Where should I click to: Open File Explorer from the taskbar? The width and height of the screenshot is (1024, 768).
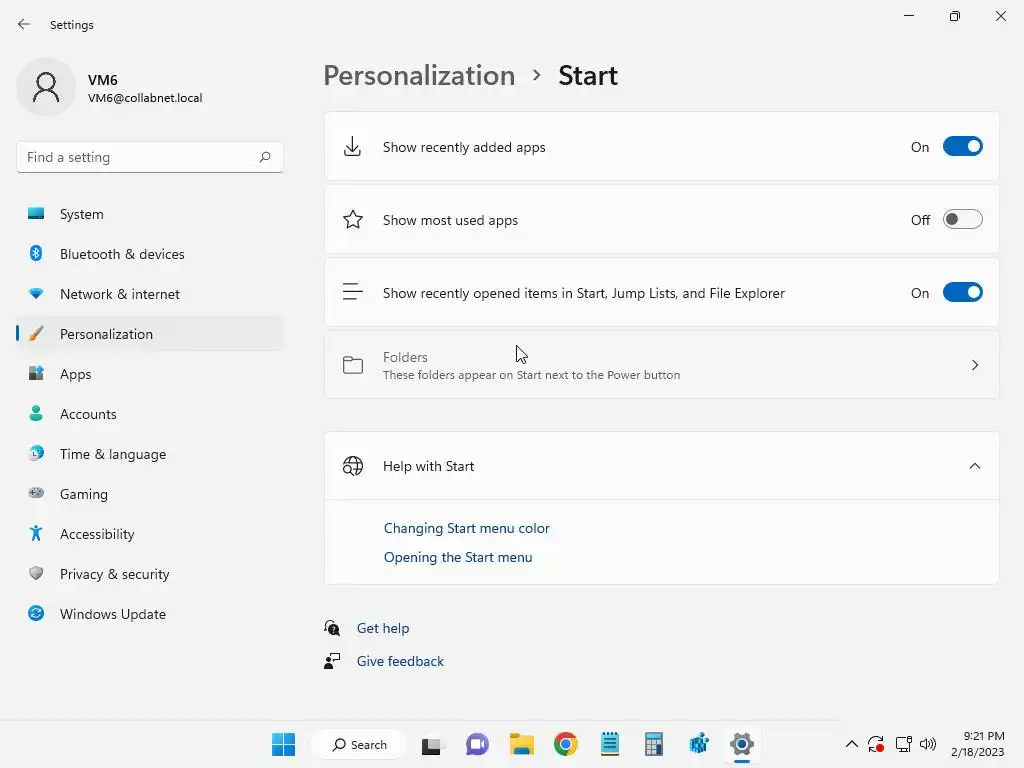point(521,744)
